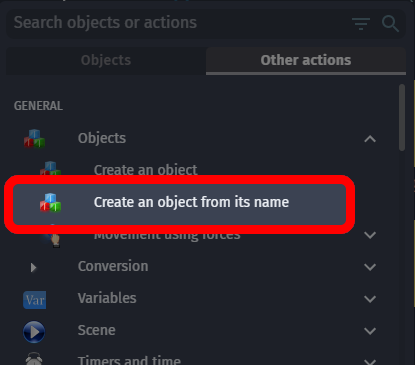The image size is (415, 365).
Task: Click the Create an object cubes icon
Action: pos(50,168)
